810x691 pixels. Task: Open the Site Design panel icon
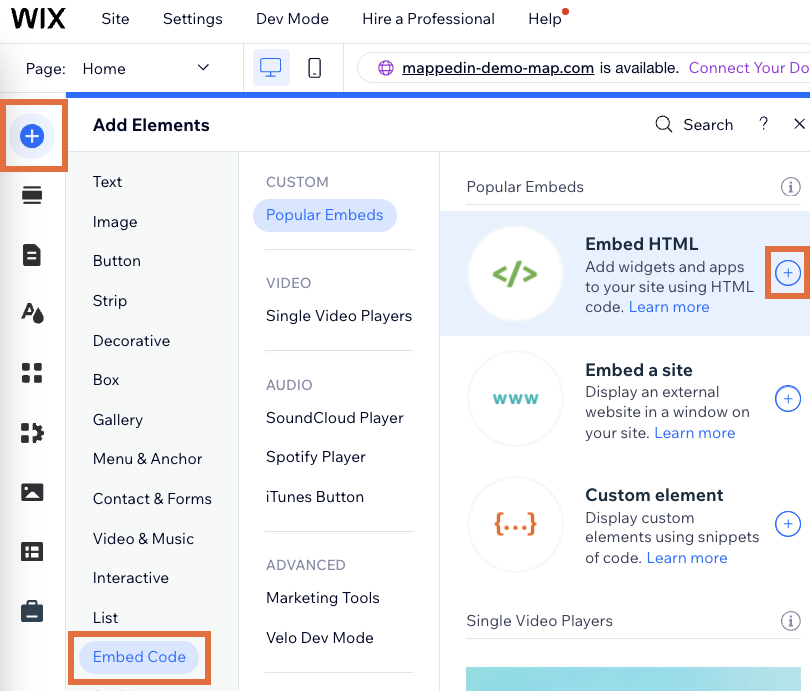[34, 313]
